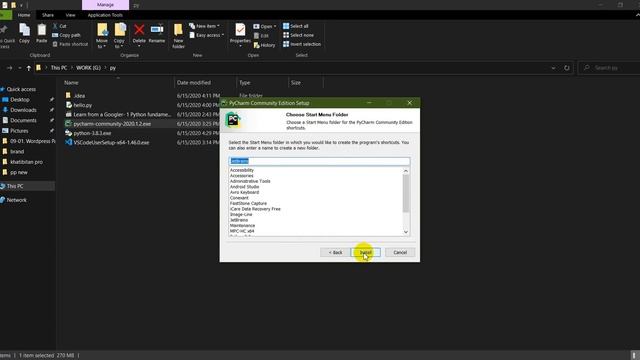The image size is (640, 360).
Task: Open Pictures in the sidebar
Action: (x=19, y=131)
